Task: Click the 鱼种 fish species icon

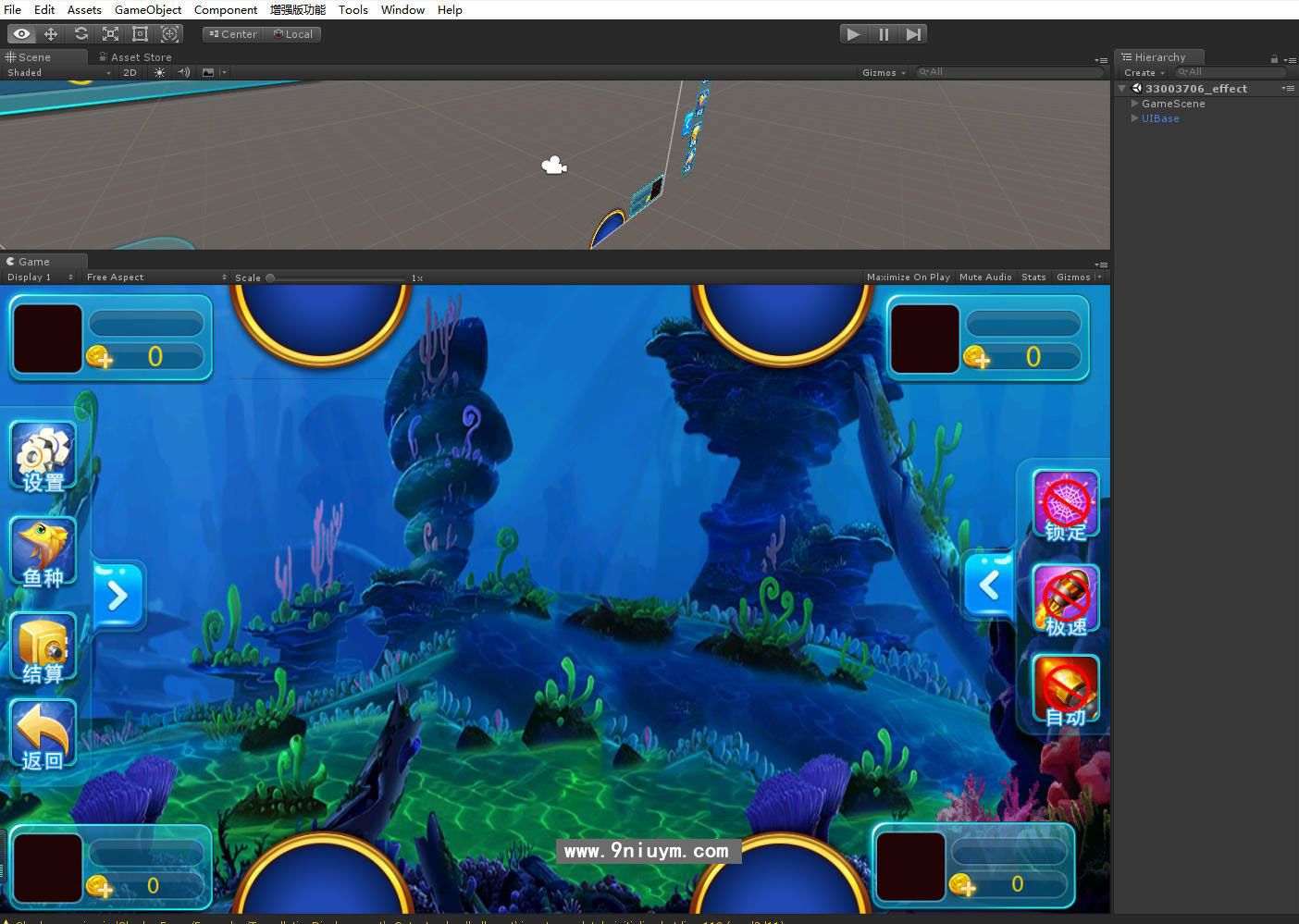Action: pos(43,552)
